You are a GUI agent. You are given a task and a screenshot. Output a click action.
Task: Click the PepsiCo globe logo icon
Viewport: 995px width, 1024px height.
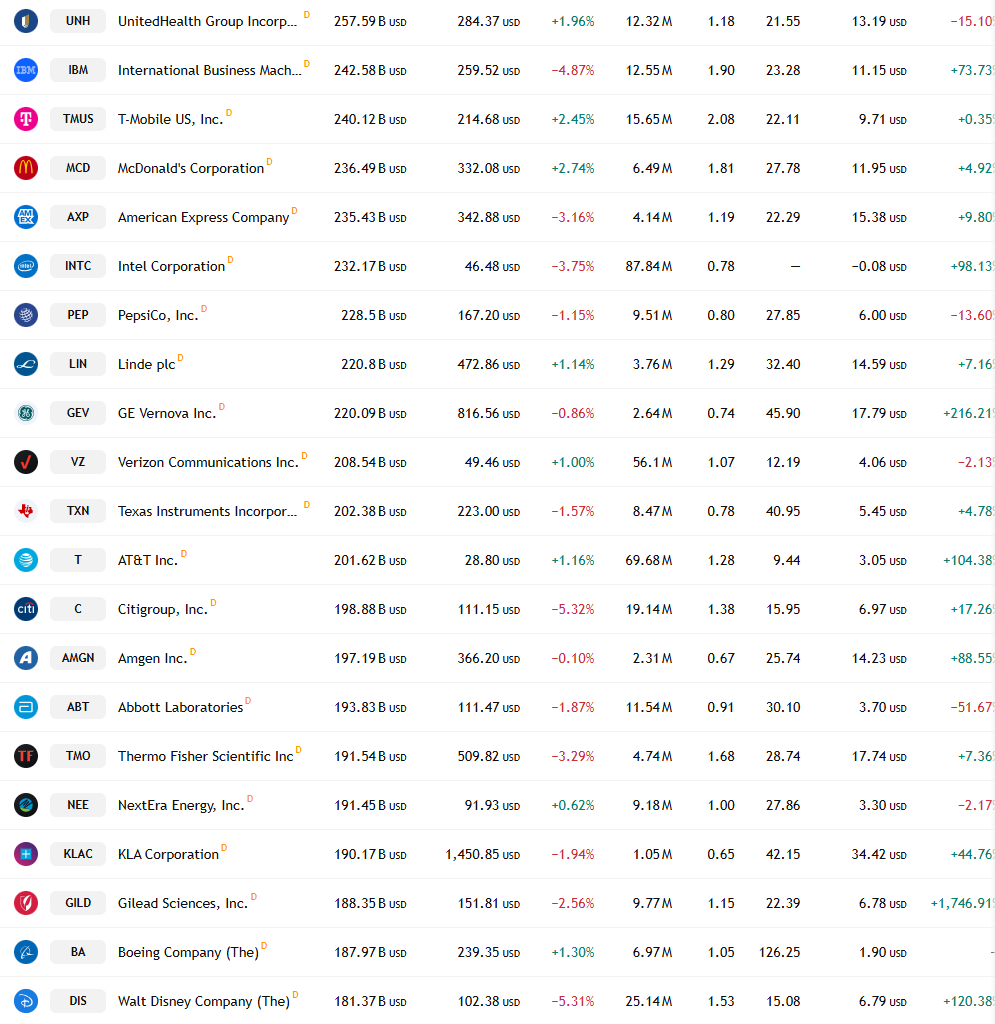coord(26,315)
